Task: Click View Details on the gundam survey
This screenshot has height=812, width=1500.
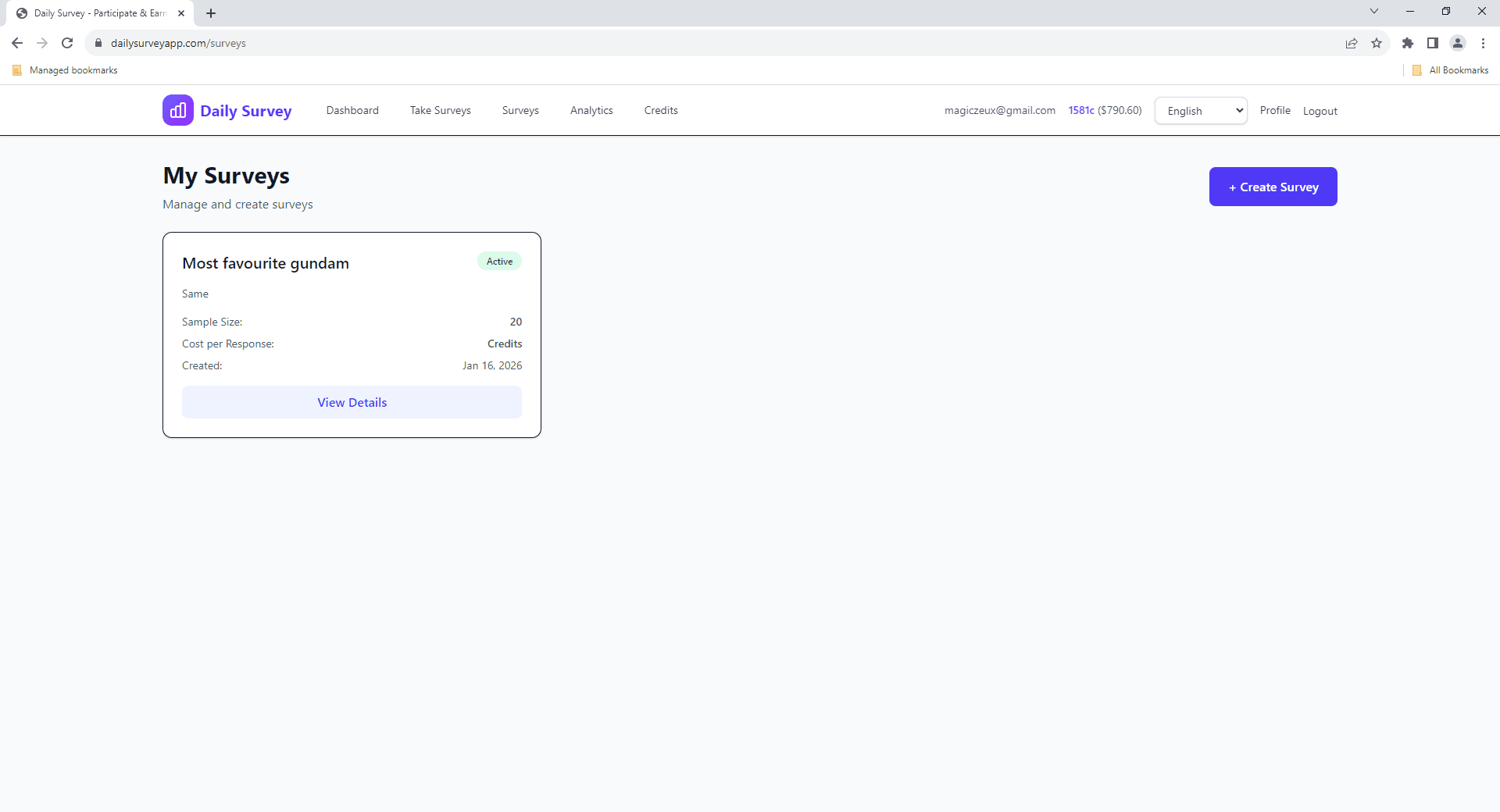Action: (x=352, y=402)
